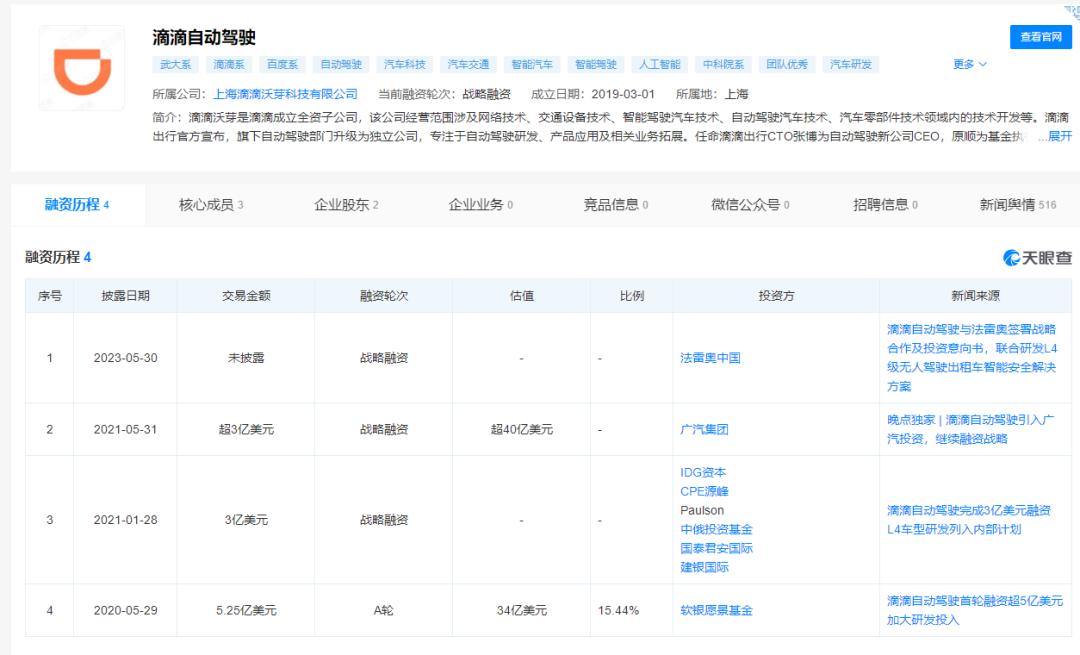The height and width of the screenshot is (655, 1080).
Task: Open investor link CPE源峰
Action: [x=704, y=491]
